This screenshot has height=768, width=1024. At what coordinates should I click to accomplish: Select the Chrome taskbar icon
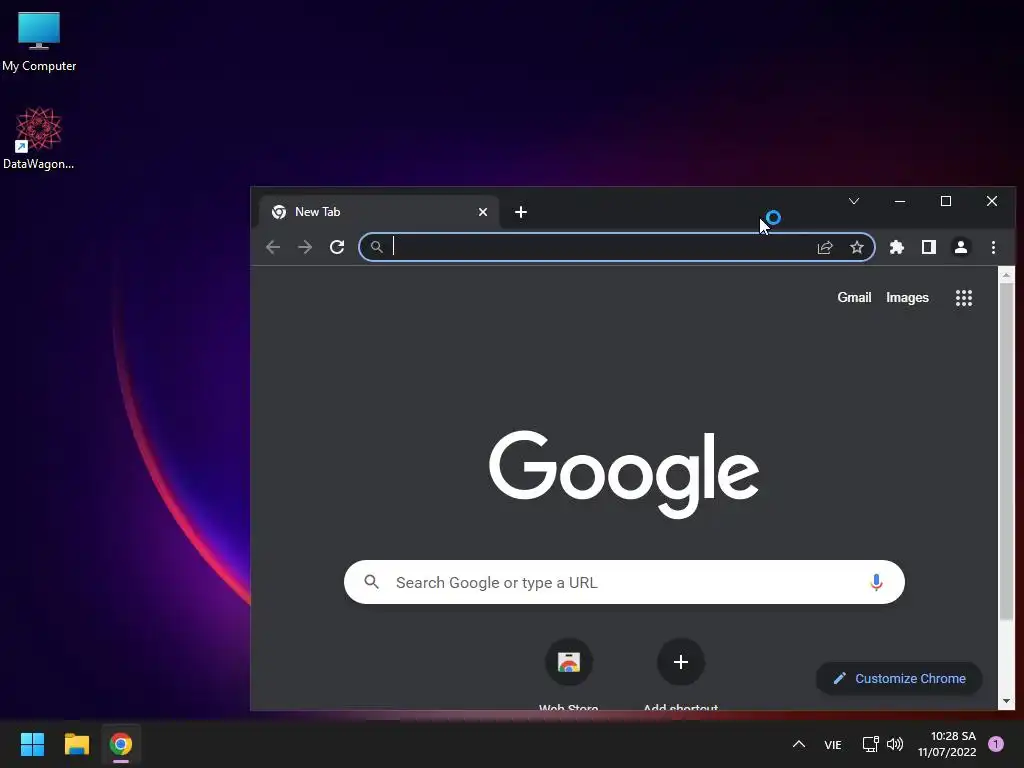click(x=121, y=744)
